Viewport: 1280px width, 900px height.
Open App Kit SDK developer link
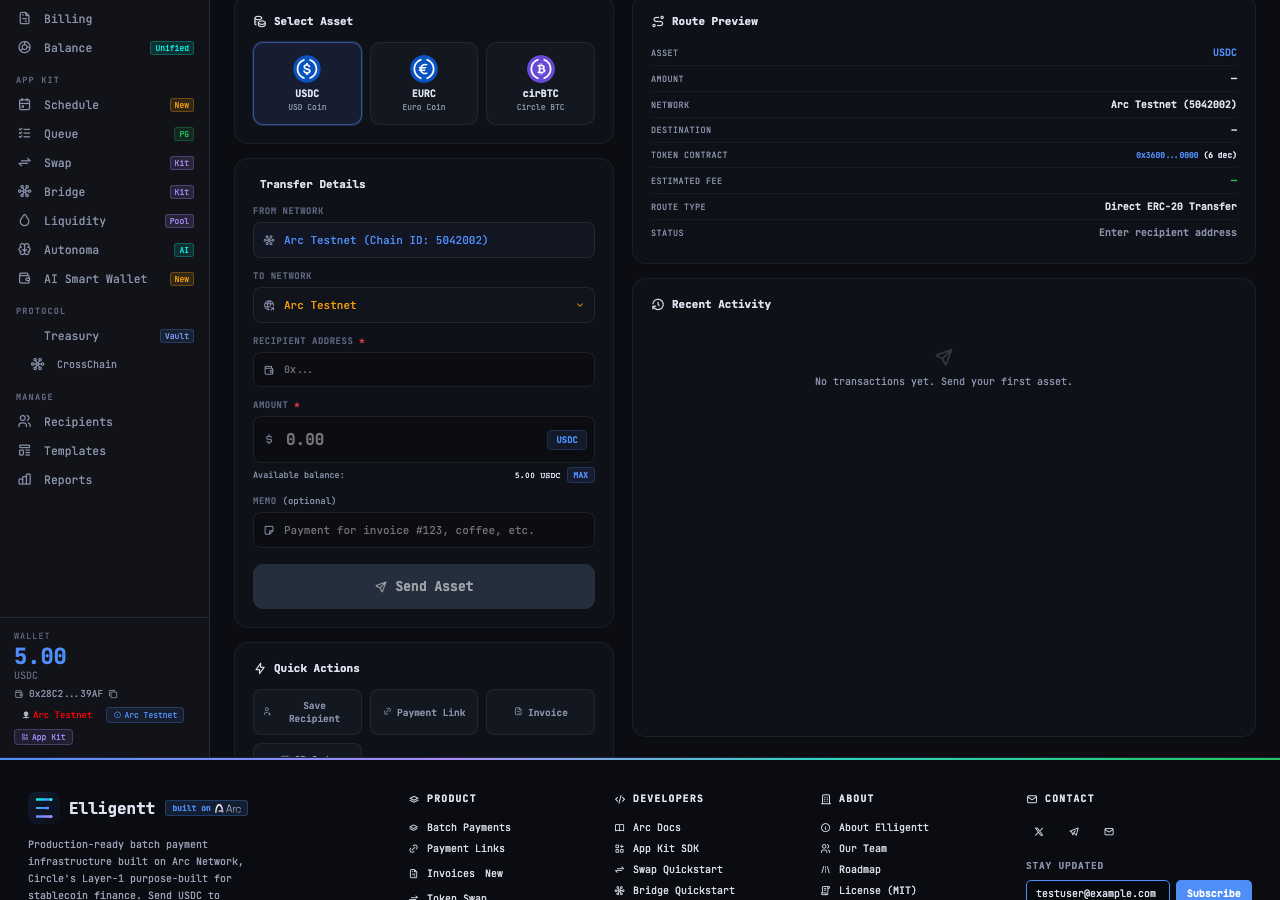pyautogui.click(x=666, y=848)
